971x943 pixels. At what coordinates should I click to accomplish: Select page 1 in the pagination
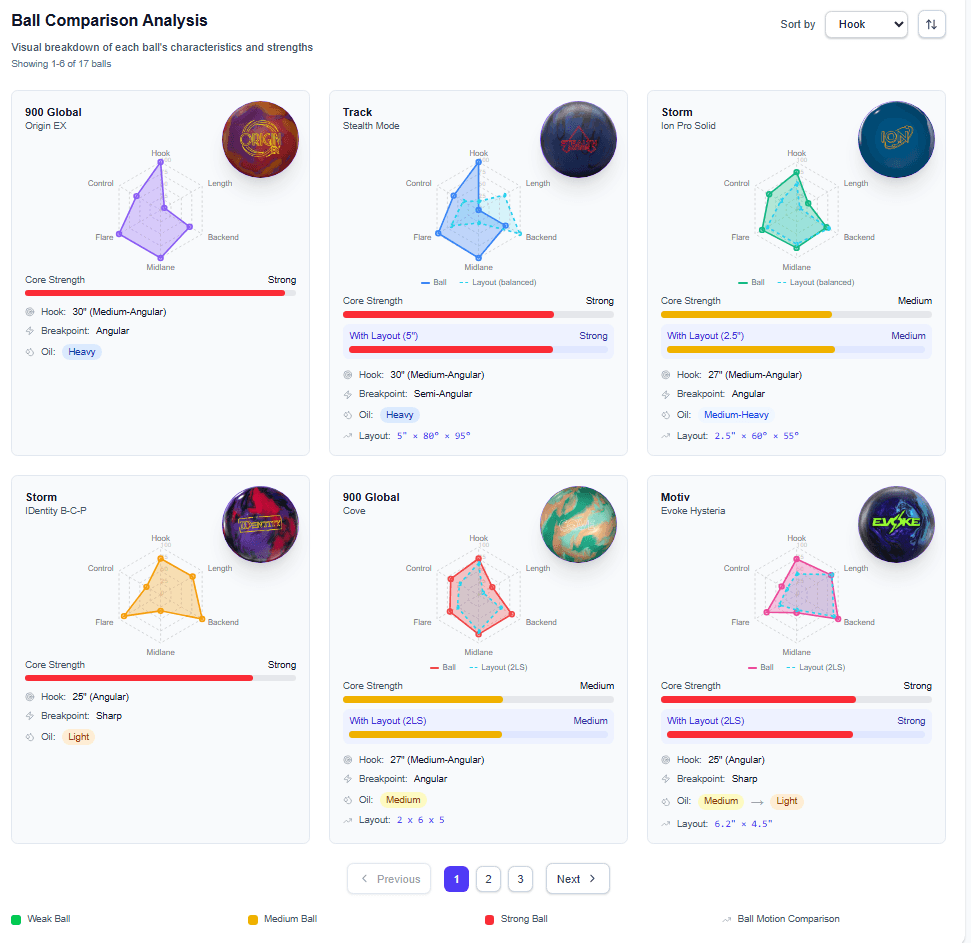click(456, 879)
